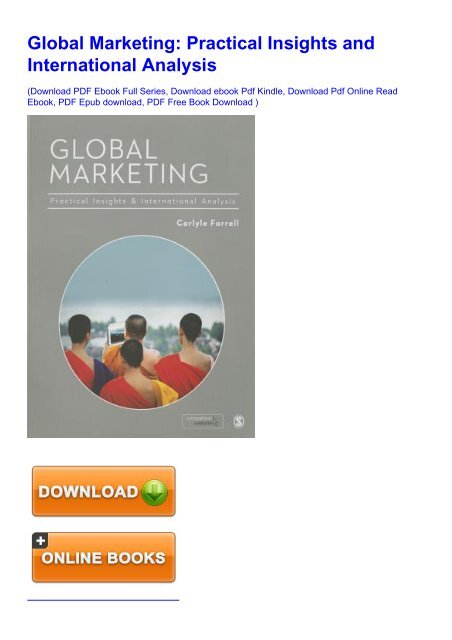This screenshot has width=452, height=640.
Task: Click "International Analysis" second title line
Action: pos(122,65)
